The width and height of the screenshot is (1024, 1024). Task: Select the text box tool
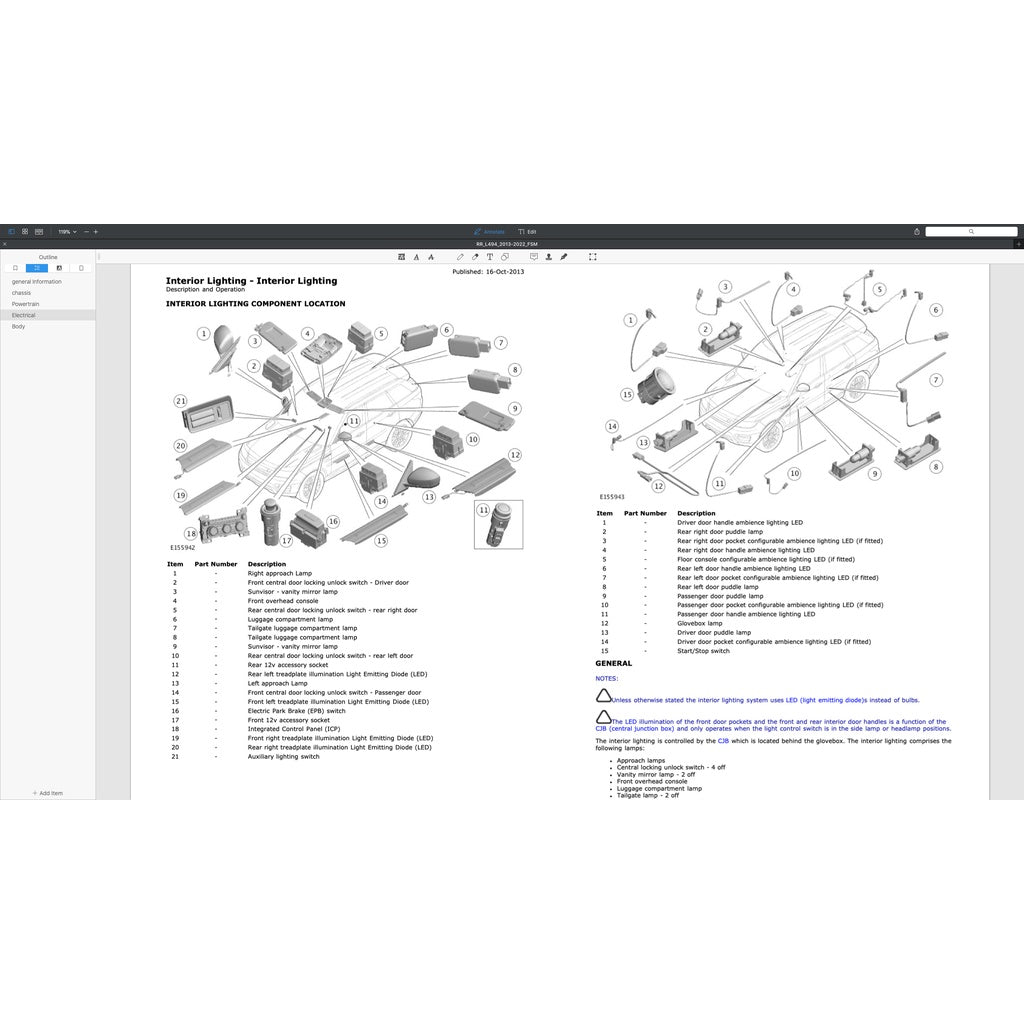click(x=490, y=257)
